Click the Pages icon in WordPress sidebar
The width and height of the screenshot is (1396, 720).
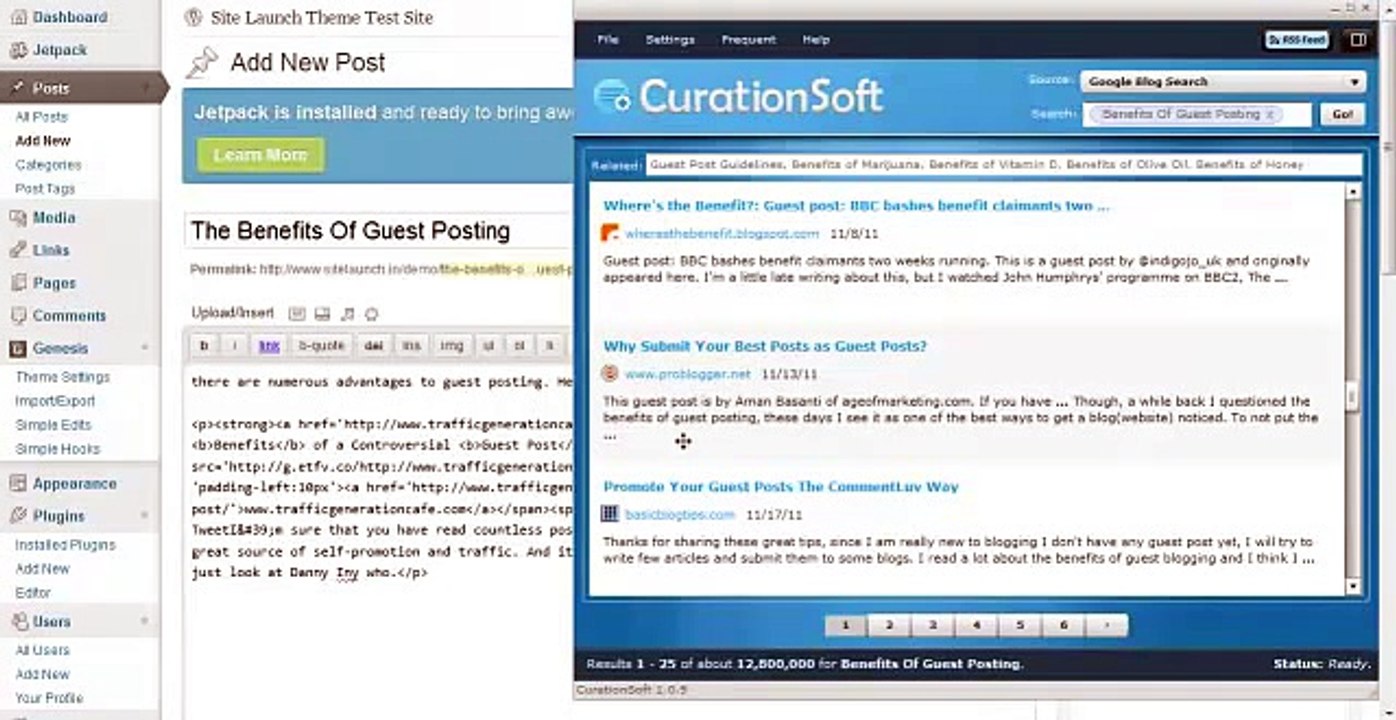pos(17,283)
